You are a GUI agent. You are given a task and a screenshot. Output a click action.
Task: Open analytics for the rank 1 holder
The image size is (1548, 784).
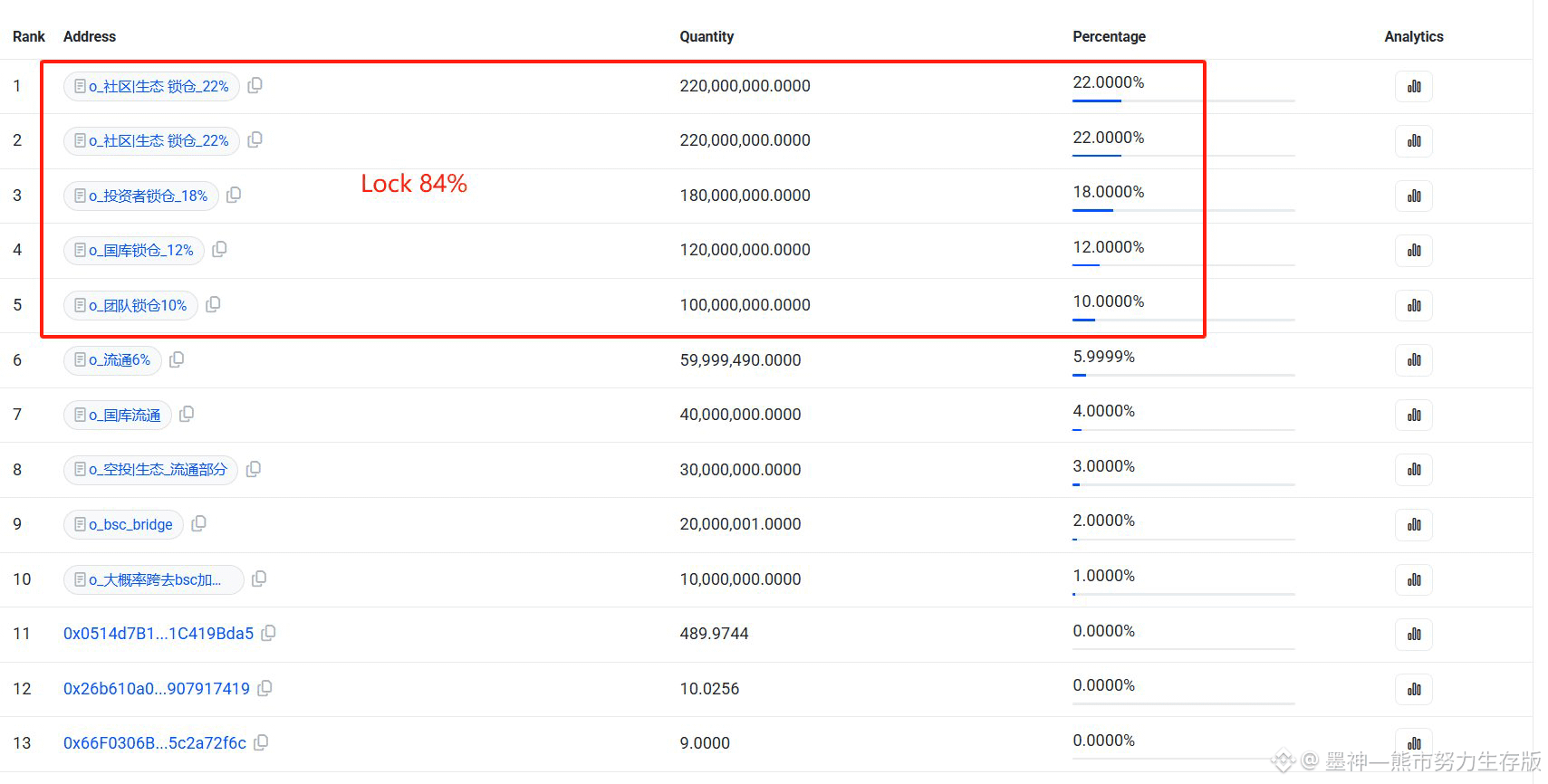coord(1414,86)
